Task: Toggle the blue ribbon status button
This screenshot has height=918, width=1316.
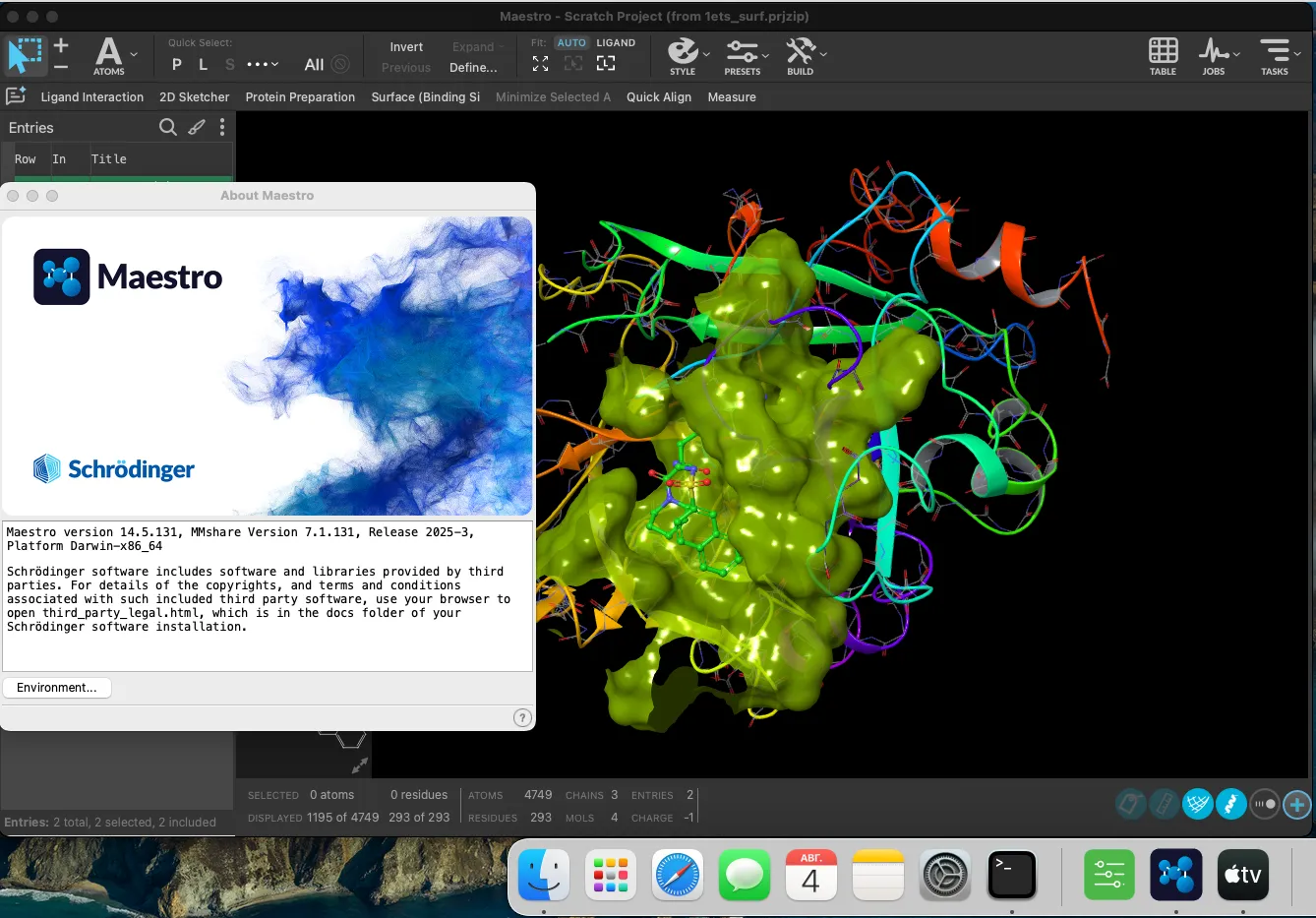Action: pos(1231,805)
